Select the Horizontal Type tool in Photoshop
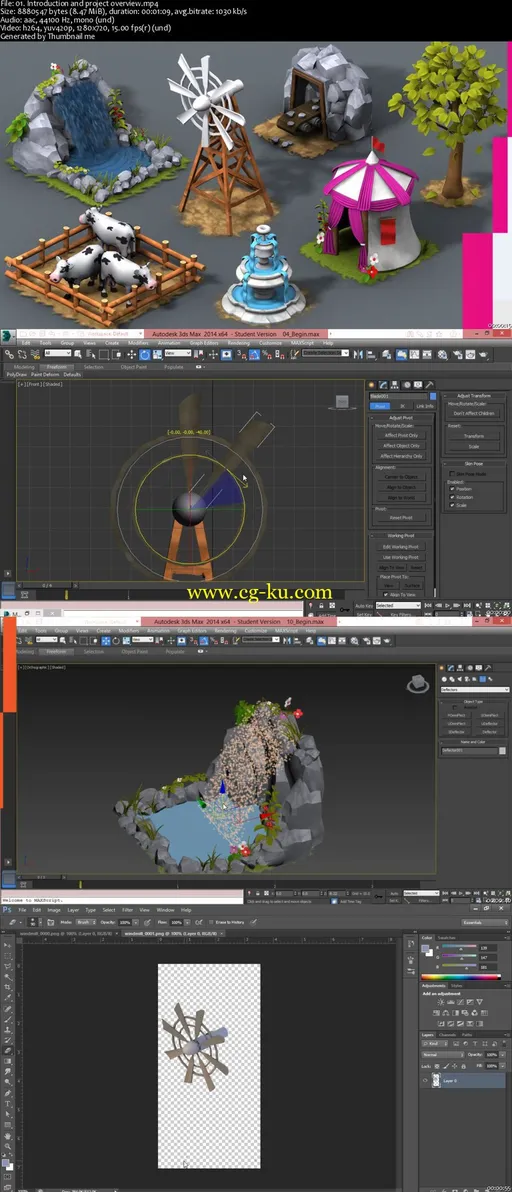Screen dimensions: 512x1192 click(8, 1104)
